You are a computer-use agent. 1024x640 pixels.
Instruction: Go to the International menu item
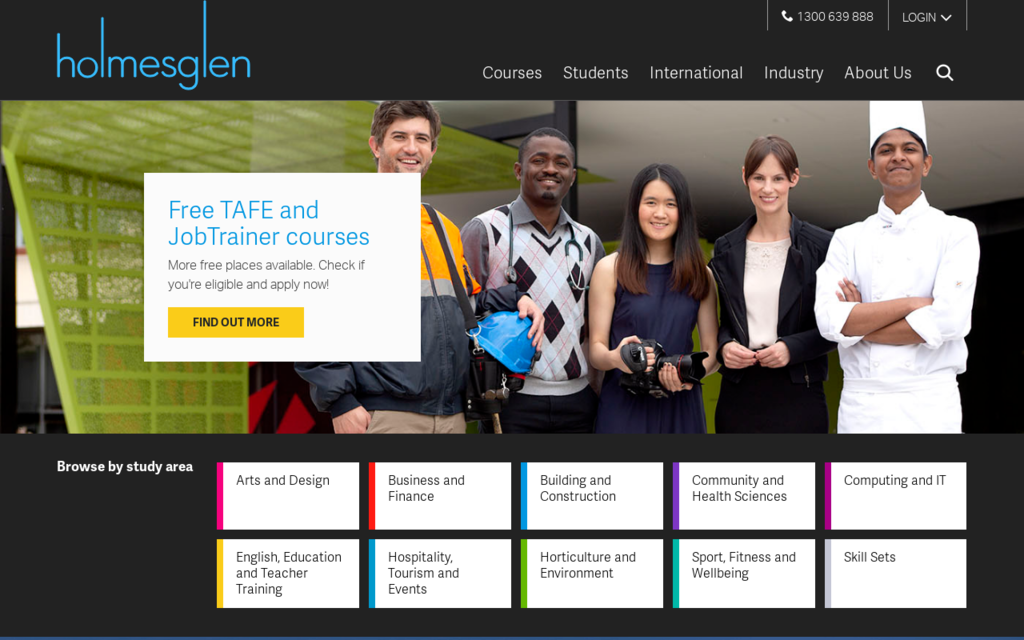pyautogui.click(x=696, y=73)
